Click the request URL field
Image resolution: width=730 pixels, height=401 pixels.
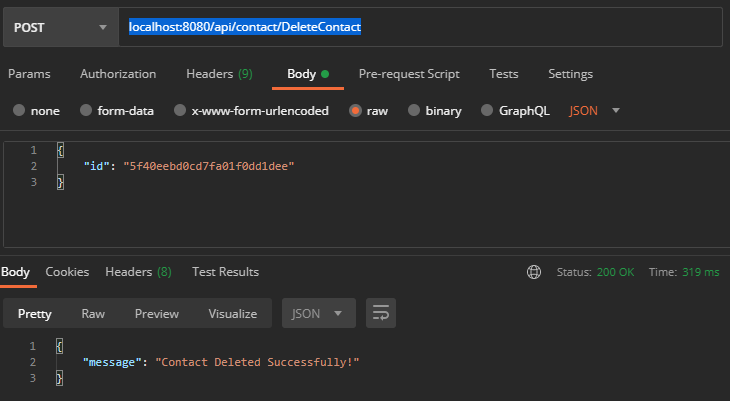[x=420, y=27]
